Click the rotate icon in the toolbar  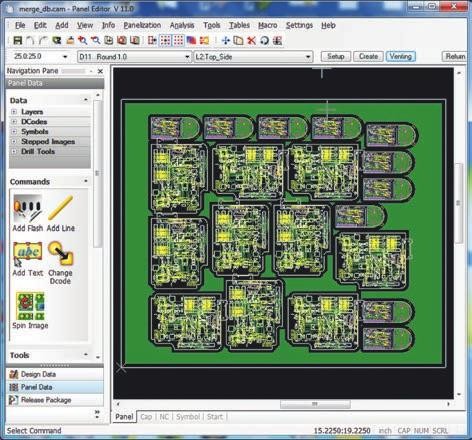pyautogui.click(x=264, y=41)
